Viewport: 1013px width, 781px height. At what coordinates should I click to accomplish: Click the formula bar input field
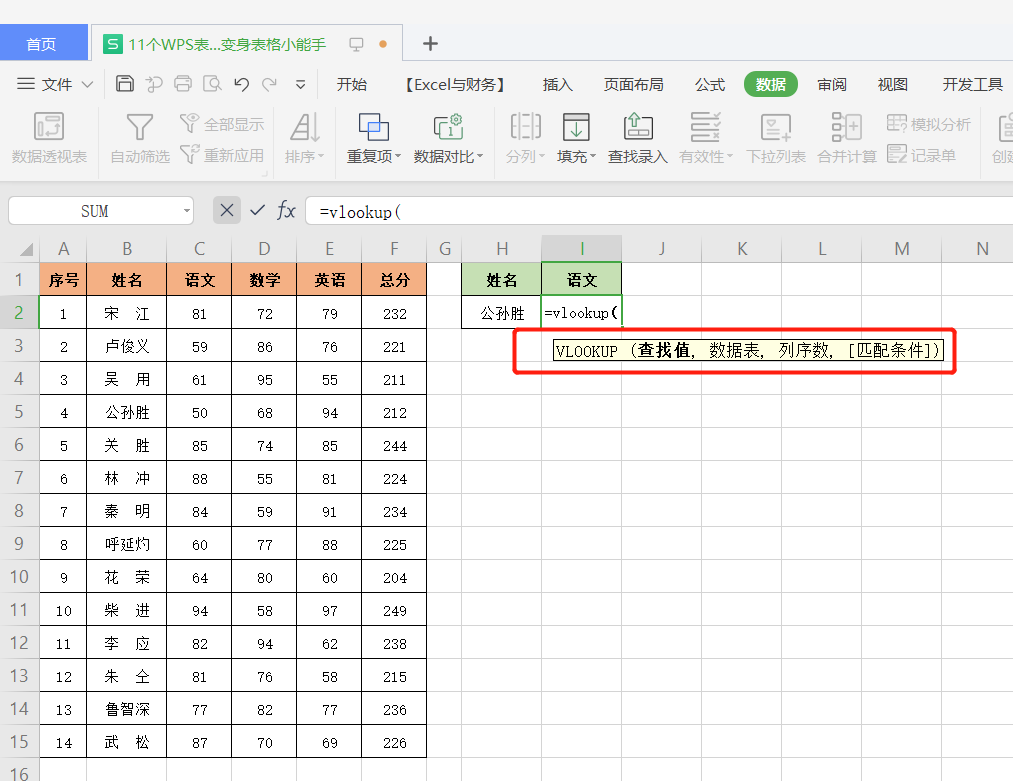pyautogui.click(x=659, y=211)
